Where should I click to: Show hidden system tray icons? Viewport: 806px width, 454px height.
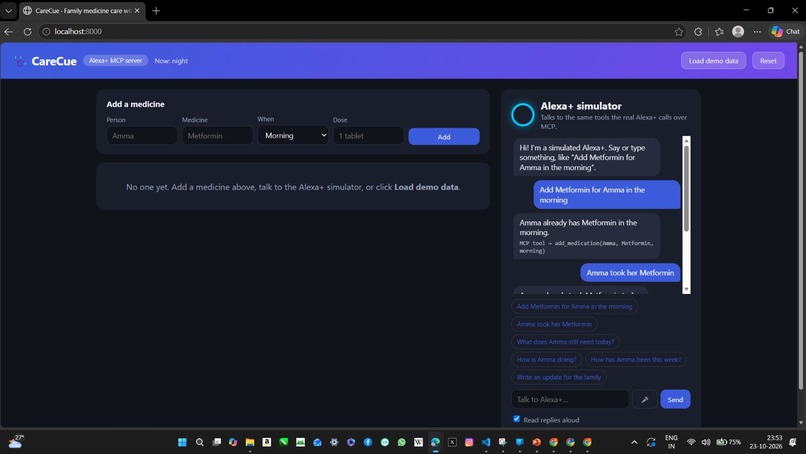[x=634, y=442]
